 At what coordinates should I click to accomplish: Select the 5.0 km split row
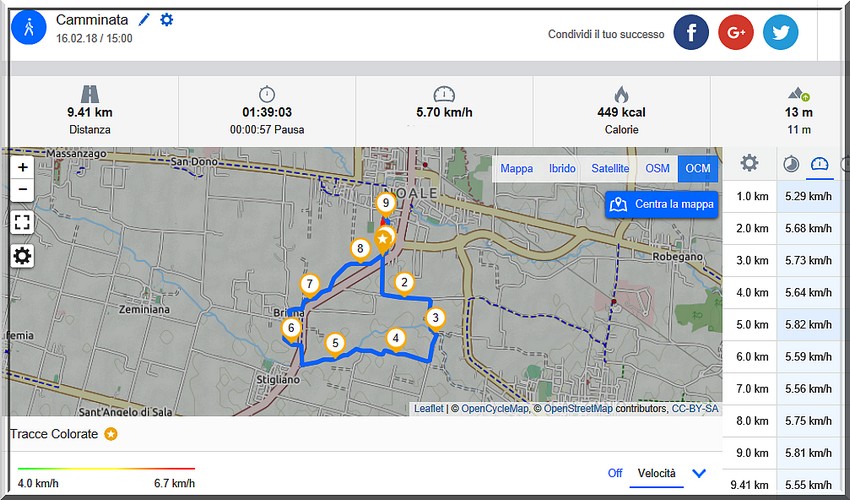tap(781, 324)
